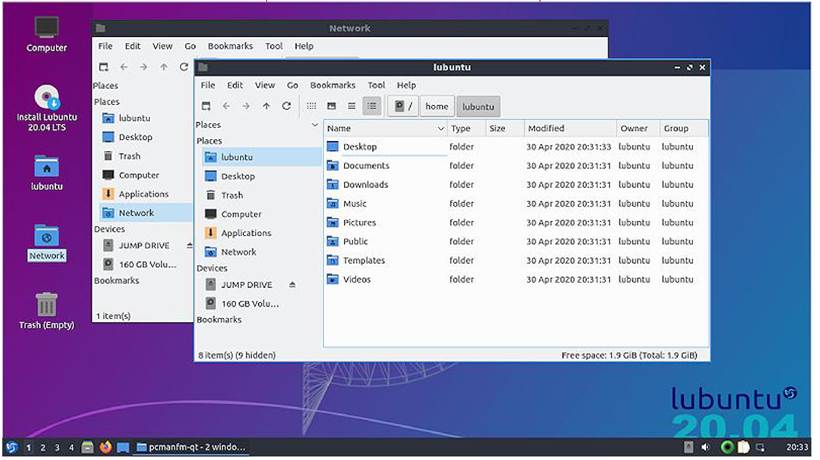Open new tab icon in lubuntu window toolbar

tap(206, 106)
